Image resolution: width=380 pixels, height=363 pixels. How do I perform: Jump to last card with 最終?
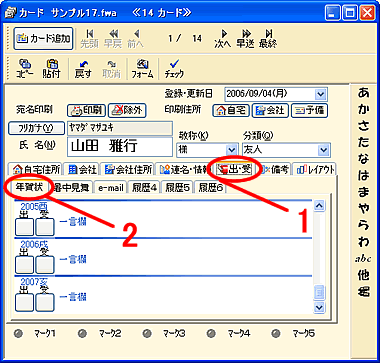pyautogui.click(x=268, y=39)
